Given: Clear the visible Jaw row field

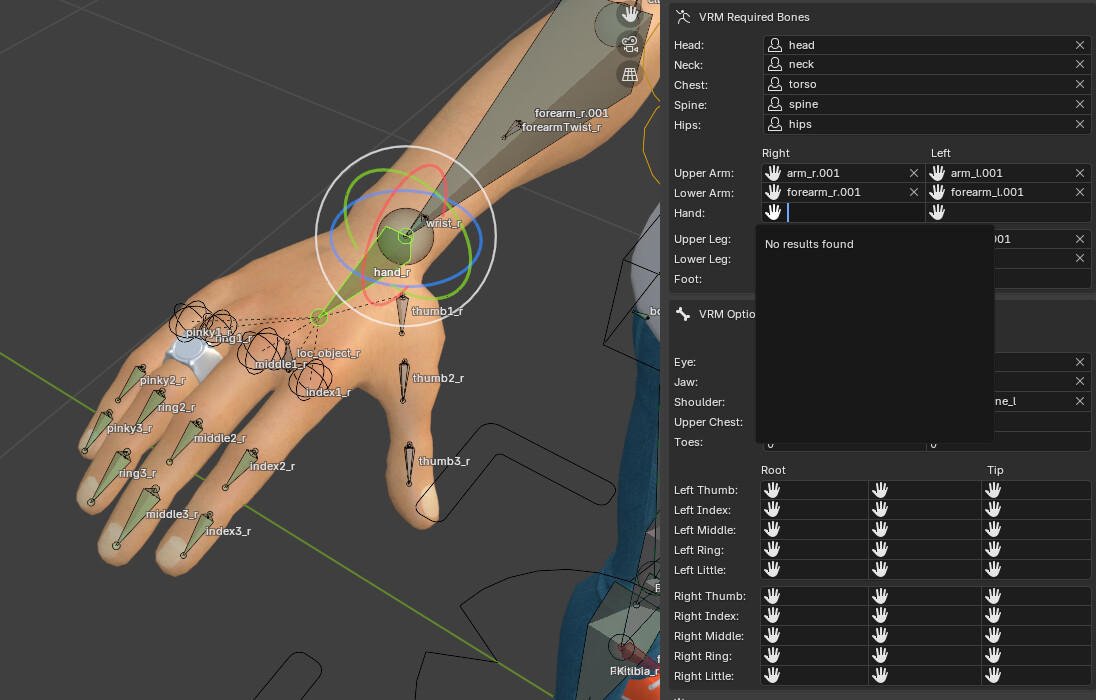Looking at the screenshot, I should [x=1080, y=382].
